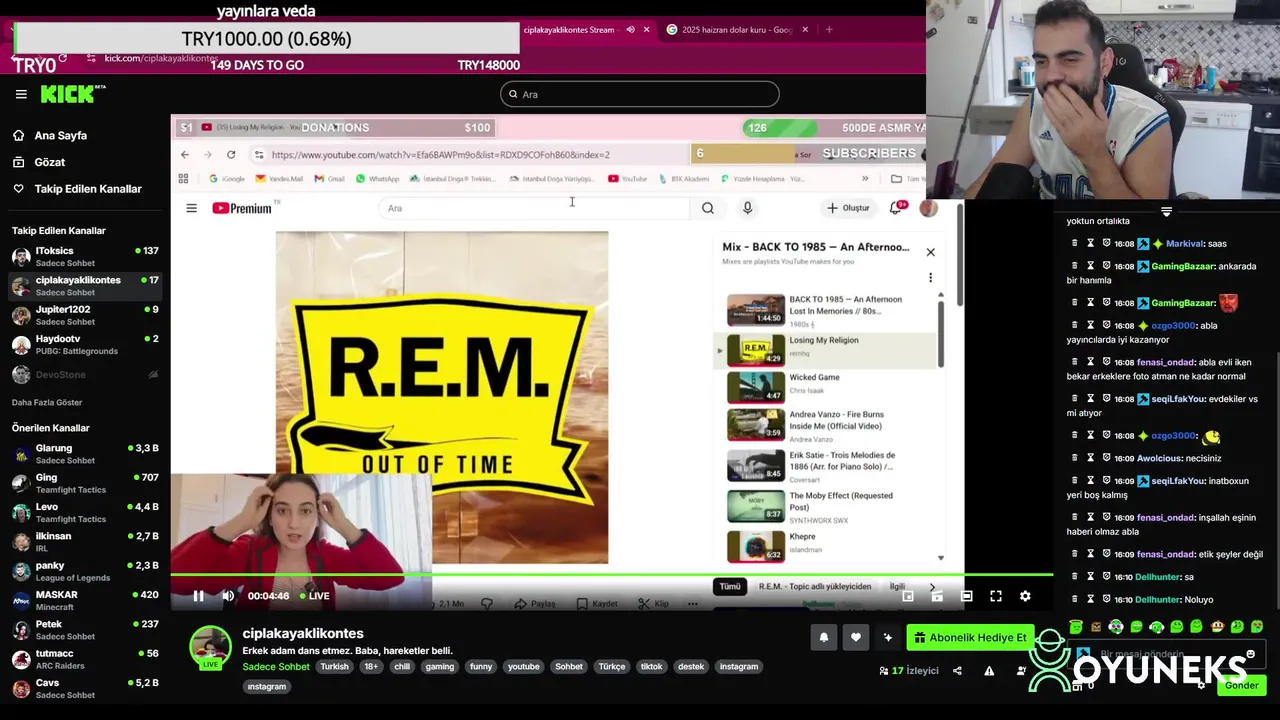Follow channel with heart button
1280x720 pixels.
coord(856,637)
